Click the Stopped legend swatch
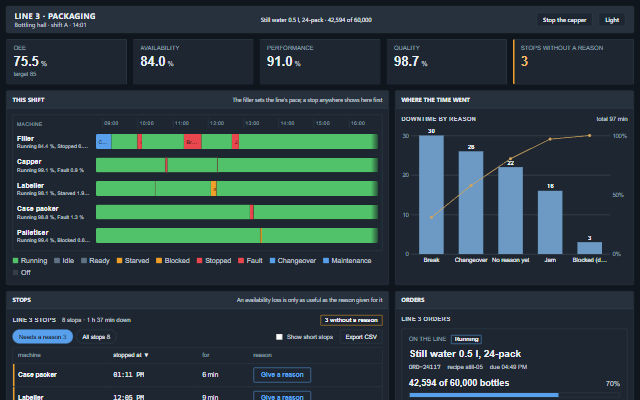640x400 pixels. coord(200,261)
